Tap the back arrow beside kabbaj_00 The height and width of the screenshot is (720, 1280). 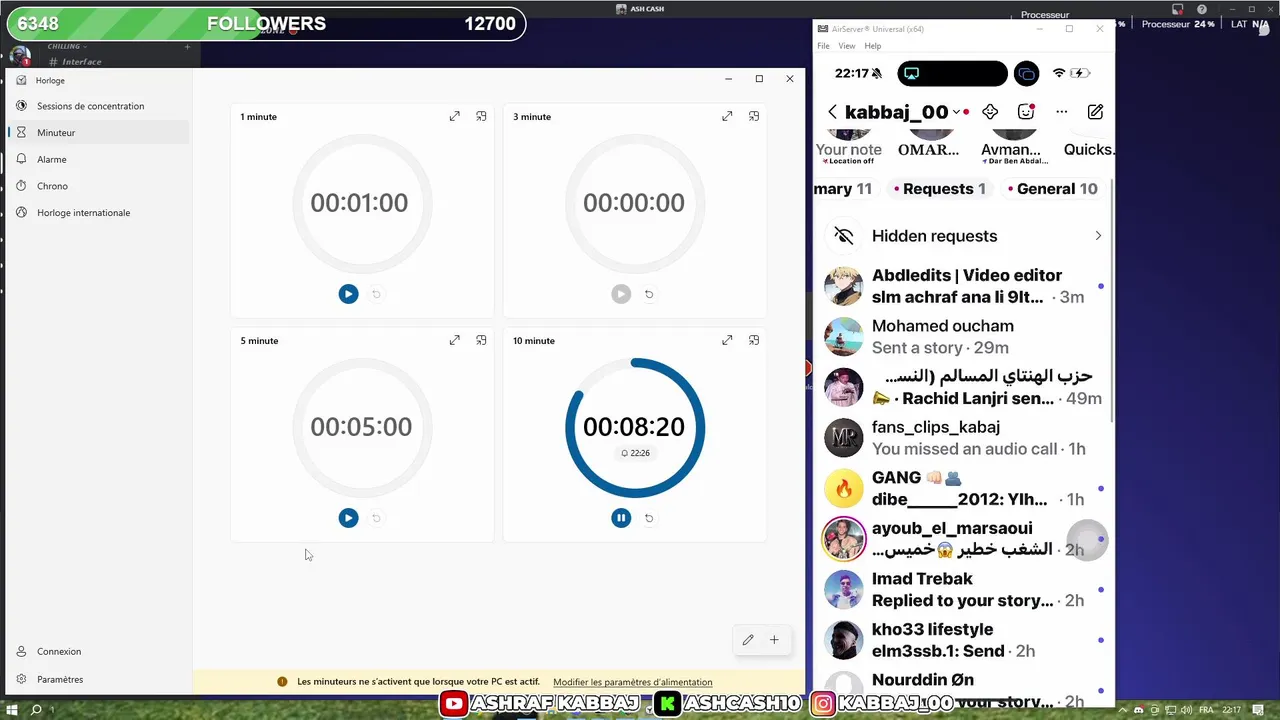coord(832,112)
